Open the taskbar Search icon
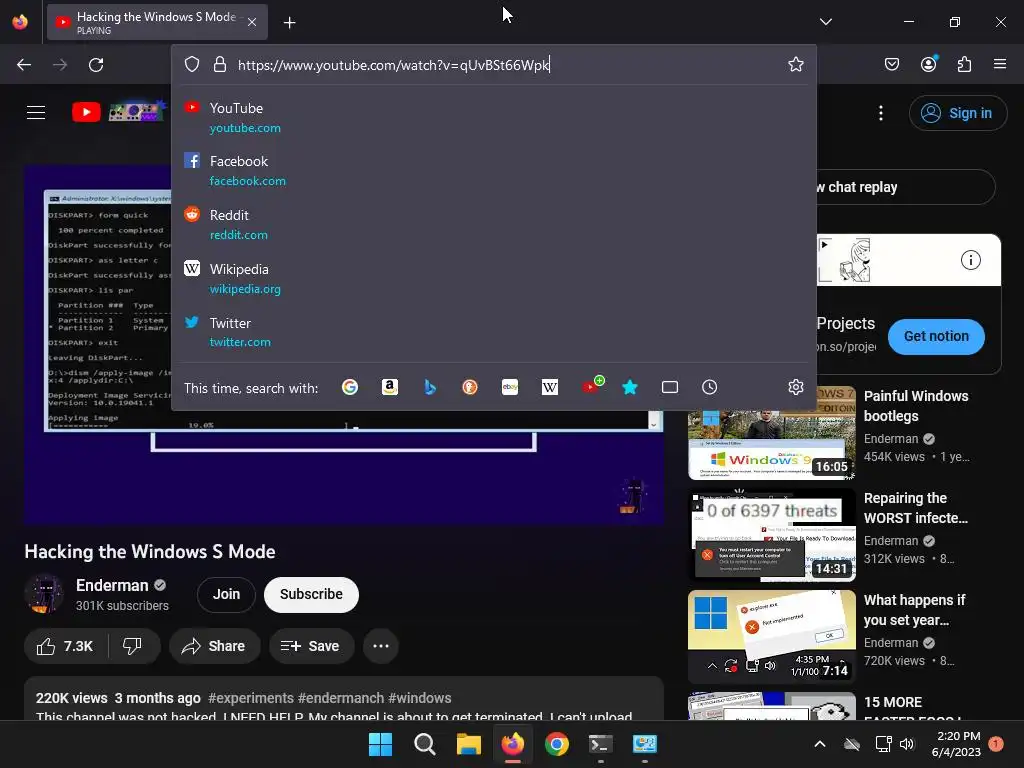The image size is (1024, 768). [424, 744]
